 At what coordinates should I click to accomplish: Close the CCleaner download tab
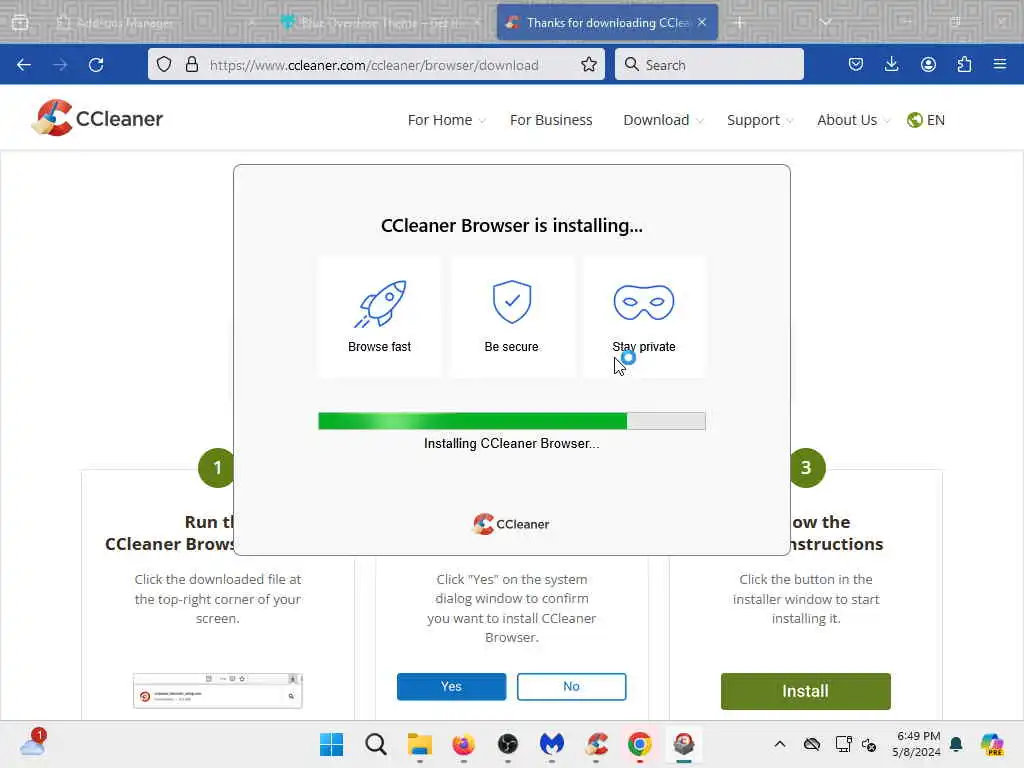[x=702, y=22]
